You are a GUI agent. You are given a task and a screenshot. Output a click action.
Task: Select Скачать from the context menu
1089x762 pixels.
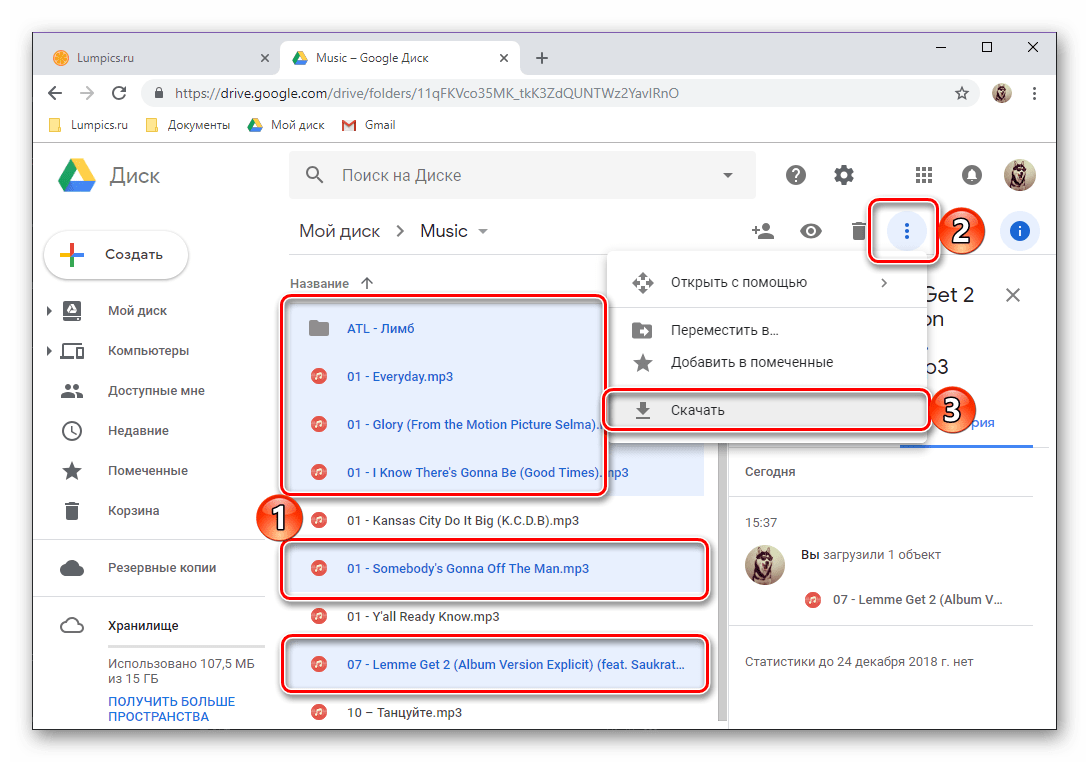tap(697, 410)
